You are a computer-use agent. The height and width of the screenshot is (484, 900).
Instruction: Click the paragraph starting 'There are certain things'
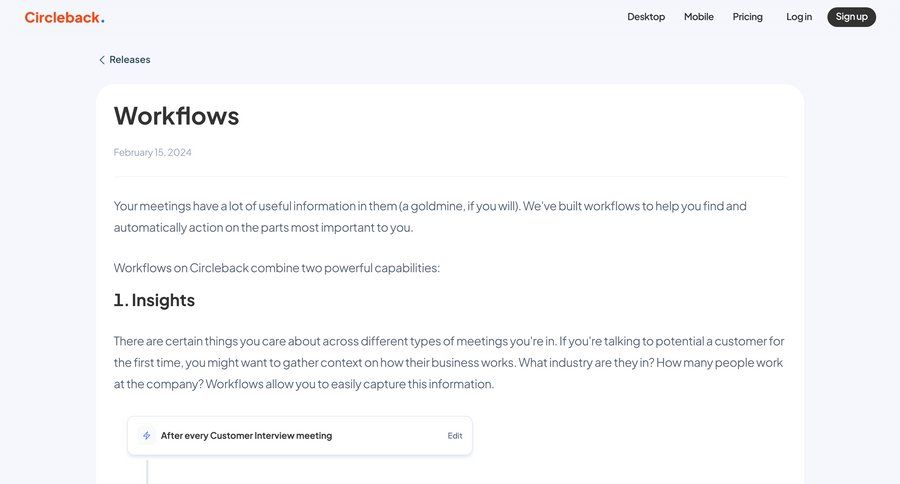[449, 362]
